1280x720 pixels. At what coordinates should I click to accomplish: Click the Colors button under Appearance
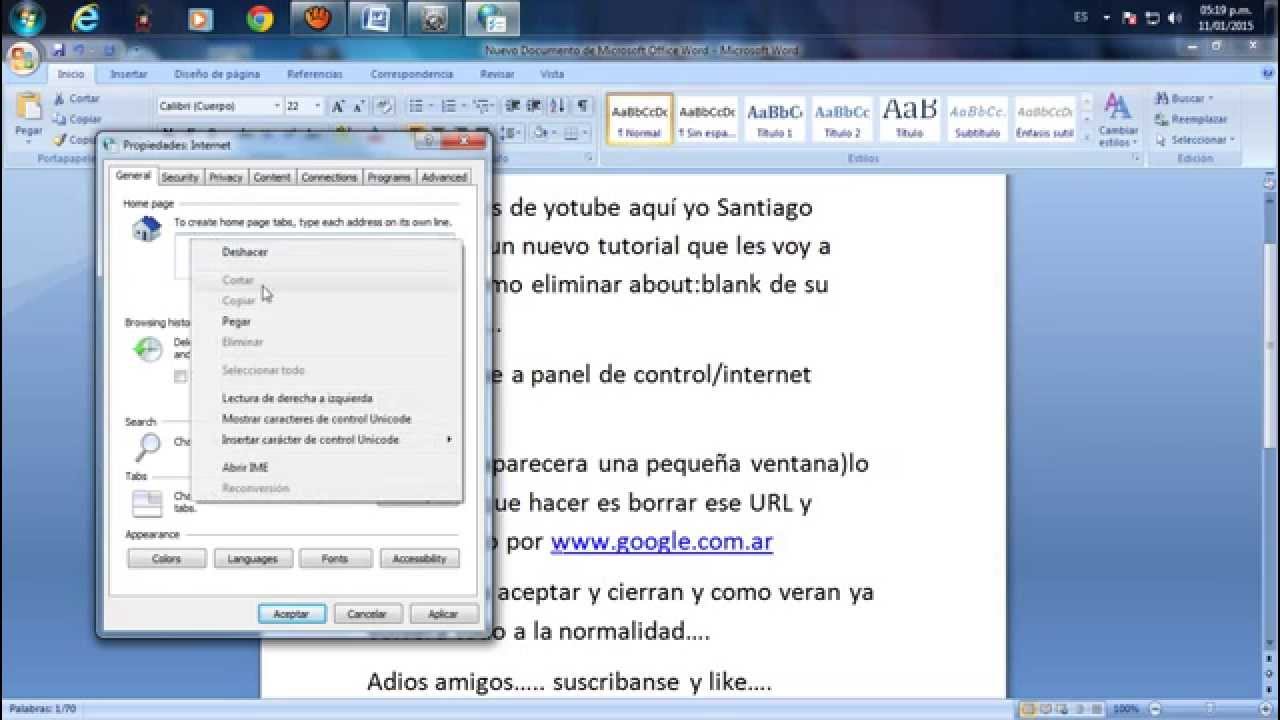pyautogui.click(x=167, y=559)
